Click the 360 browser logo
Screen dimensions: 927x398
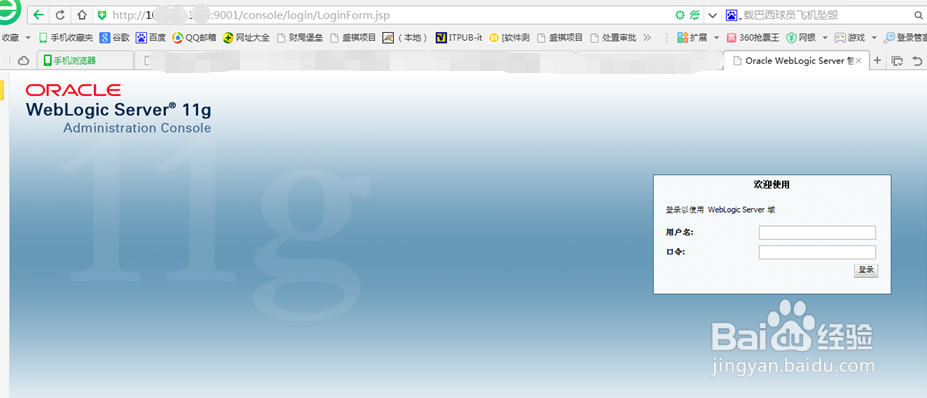pos(10,12)
